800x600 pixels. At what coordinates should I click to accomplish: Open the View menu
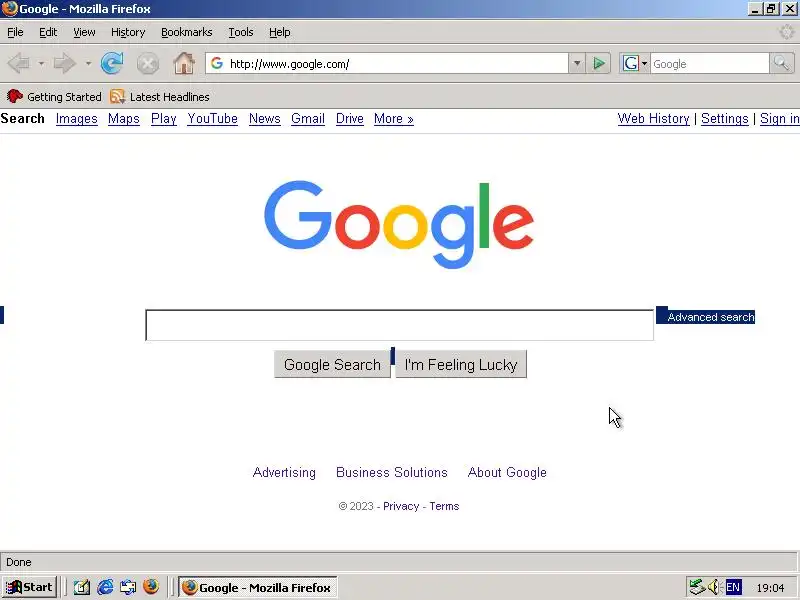click(84, 32)
